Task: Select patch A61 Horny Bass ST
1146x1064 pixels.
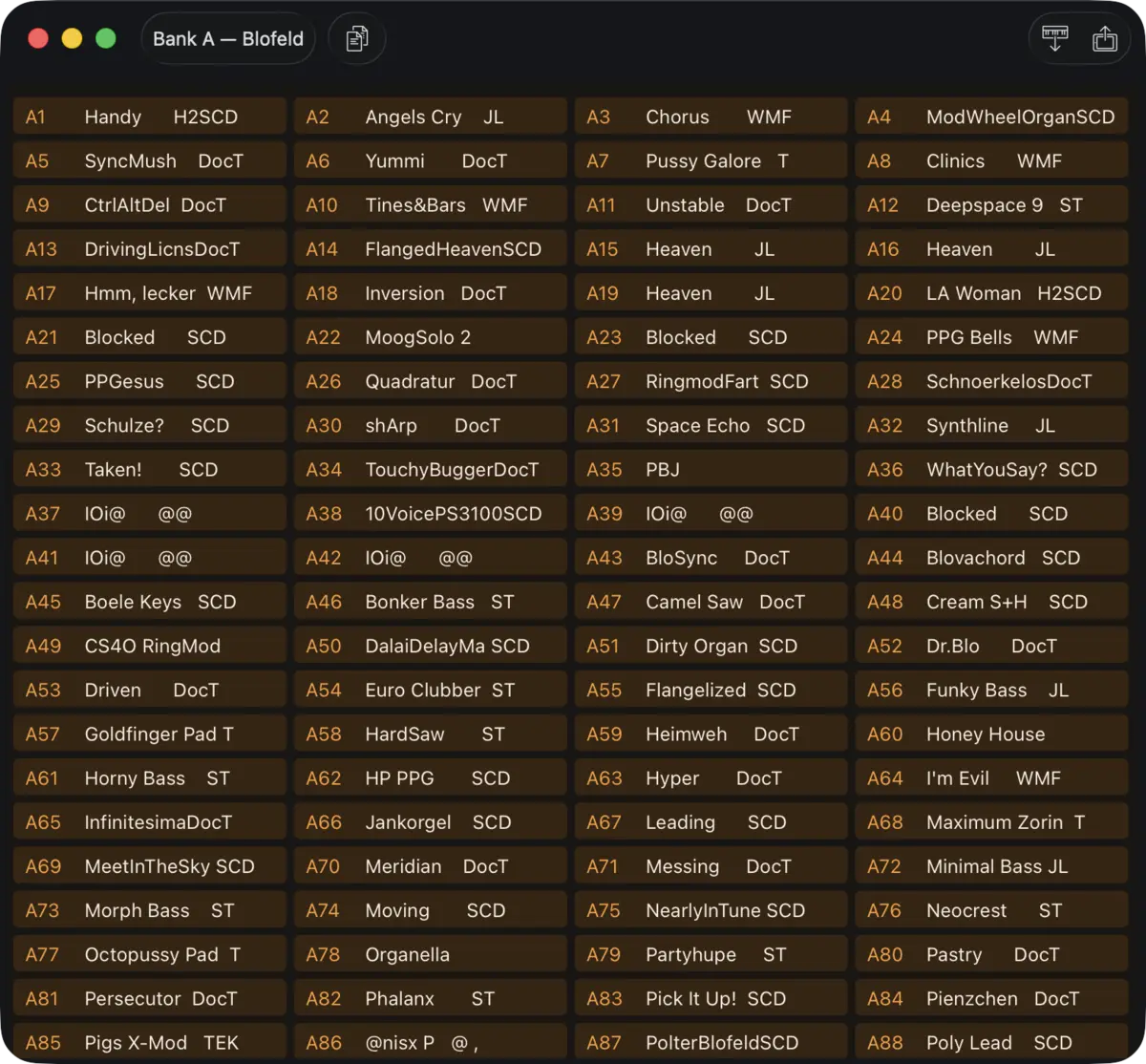Action: coord(150,777)
